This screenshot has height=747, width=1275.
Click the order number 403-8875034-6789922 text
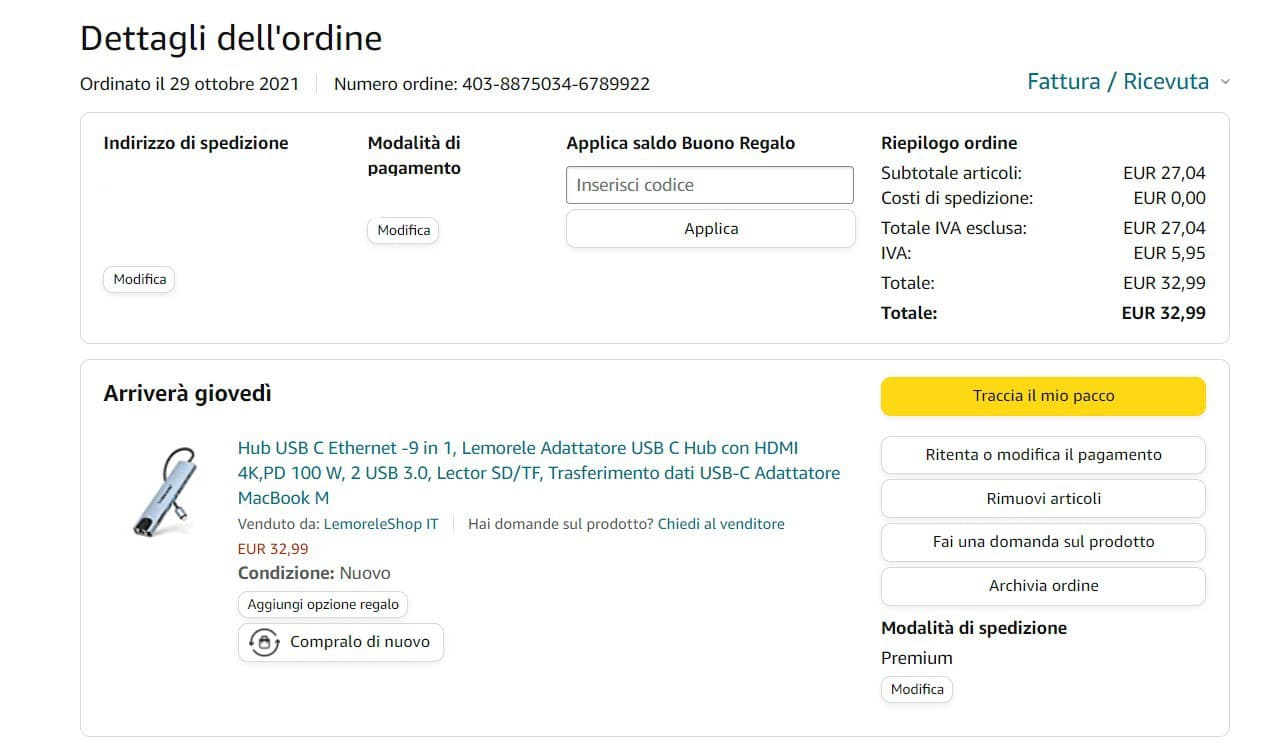tap(555, 84)
